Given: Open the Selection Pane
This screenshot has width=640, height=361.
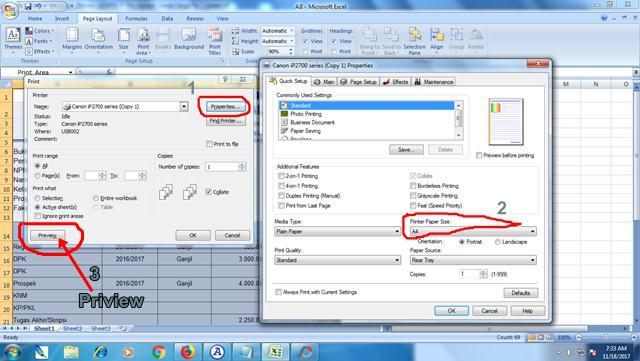Looking at the screenshot, I should pyautogui.click(x=414, y=40).
